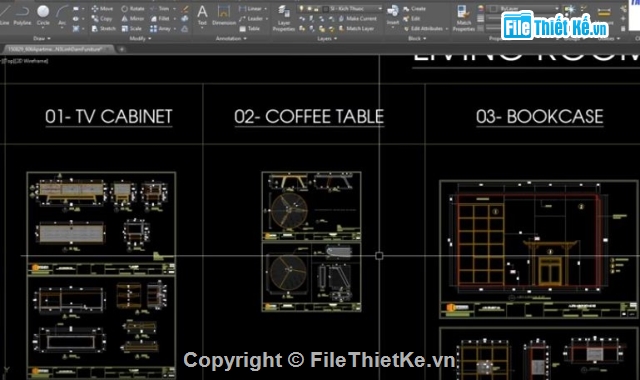
Task: Click the Rectangle icon in Draw panel
Action: point(76,8)
